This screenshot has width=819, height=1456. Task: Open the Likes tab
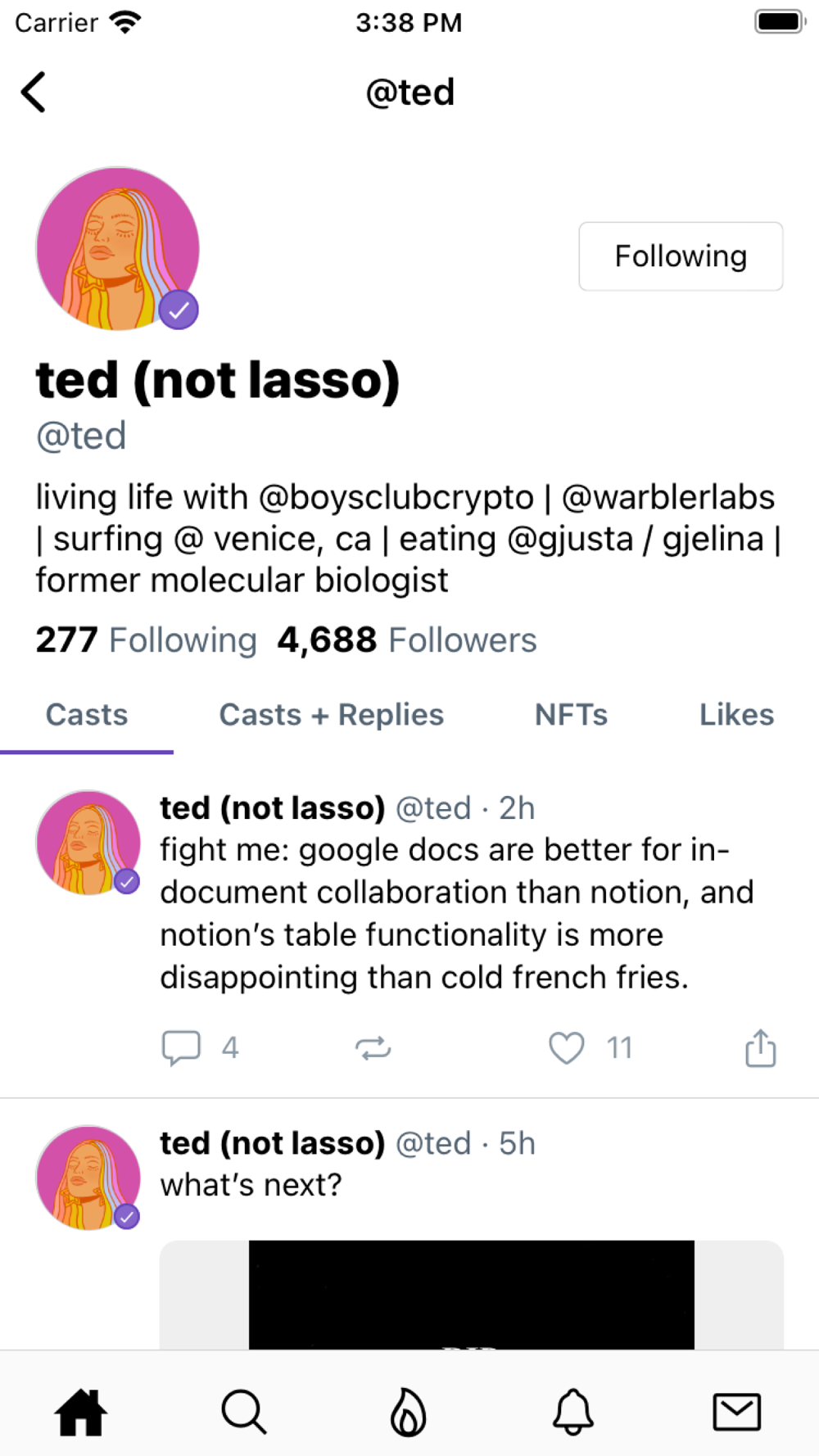click(x=736, y=715)
